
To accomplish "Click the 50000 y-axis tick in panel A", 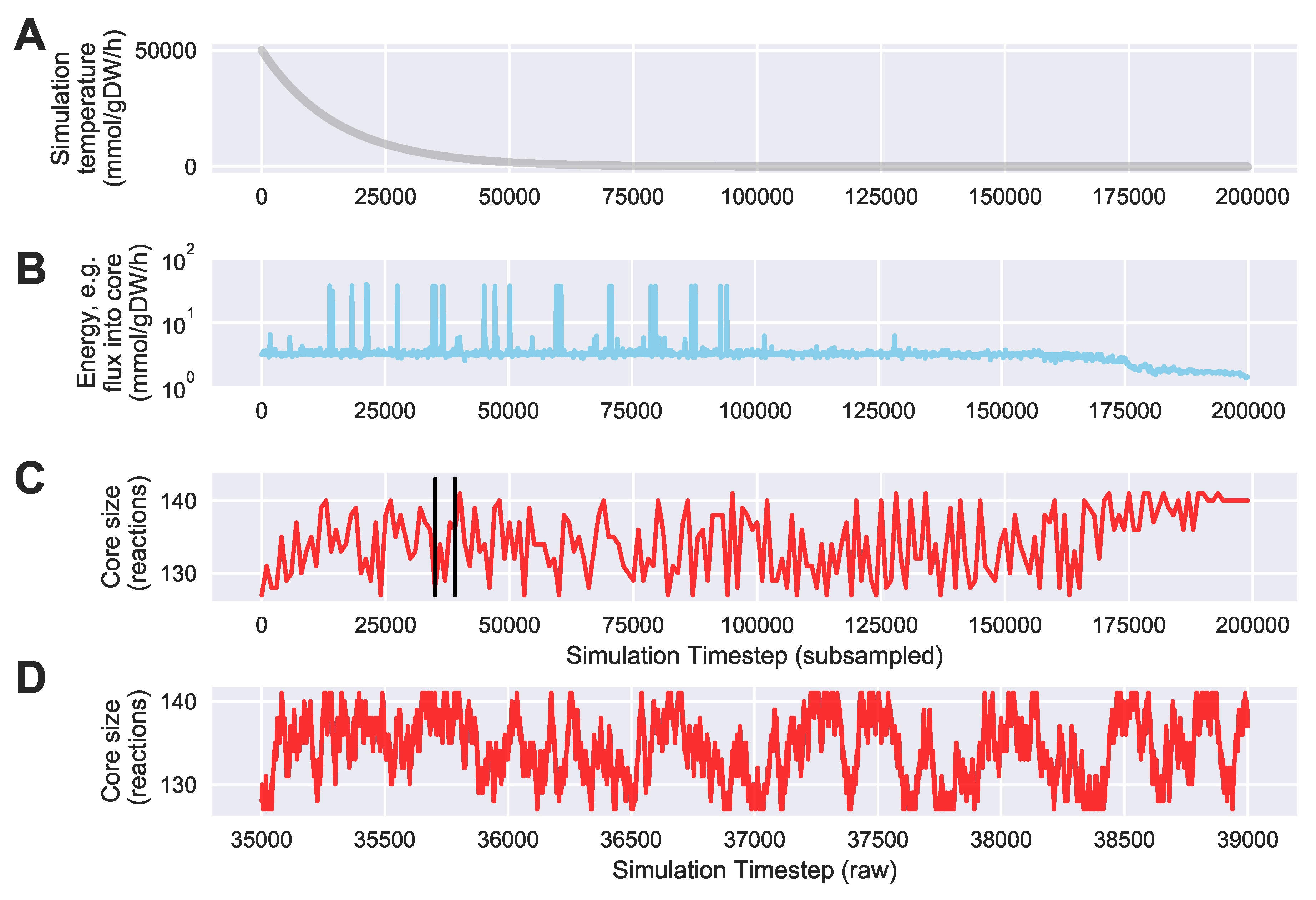I will [165, 51].
